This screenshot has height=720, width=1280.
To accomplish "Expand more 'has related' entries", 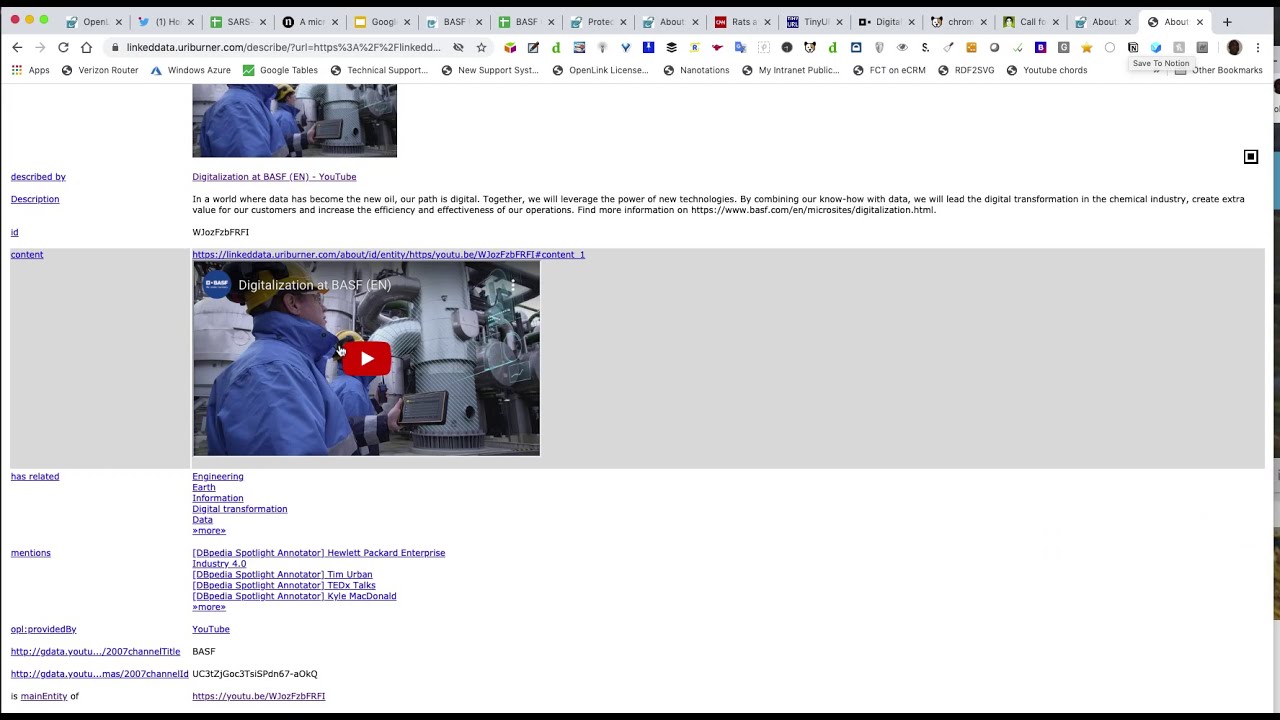I will (209, 531).
